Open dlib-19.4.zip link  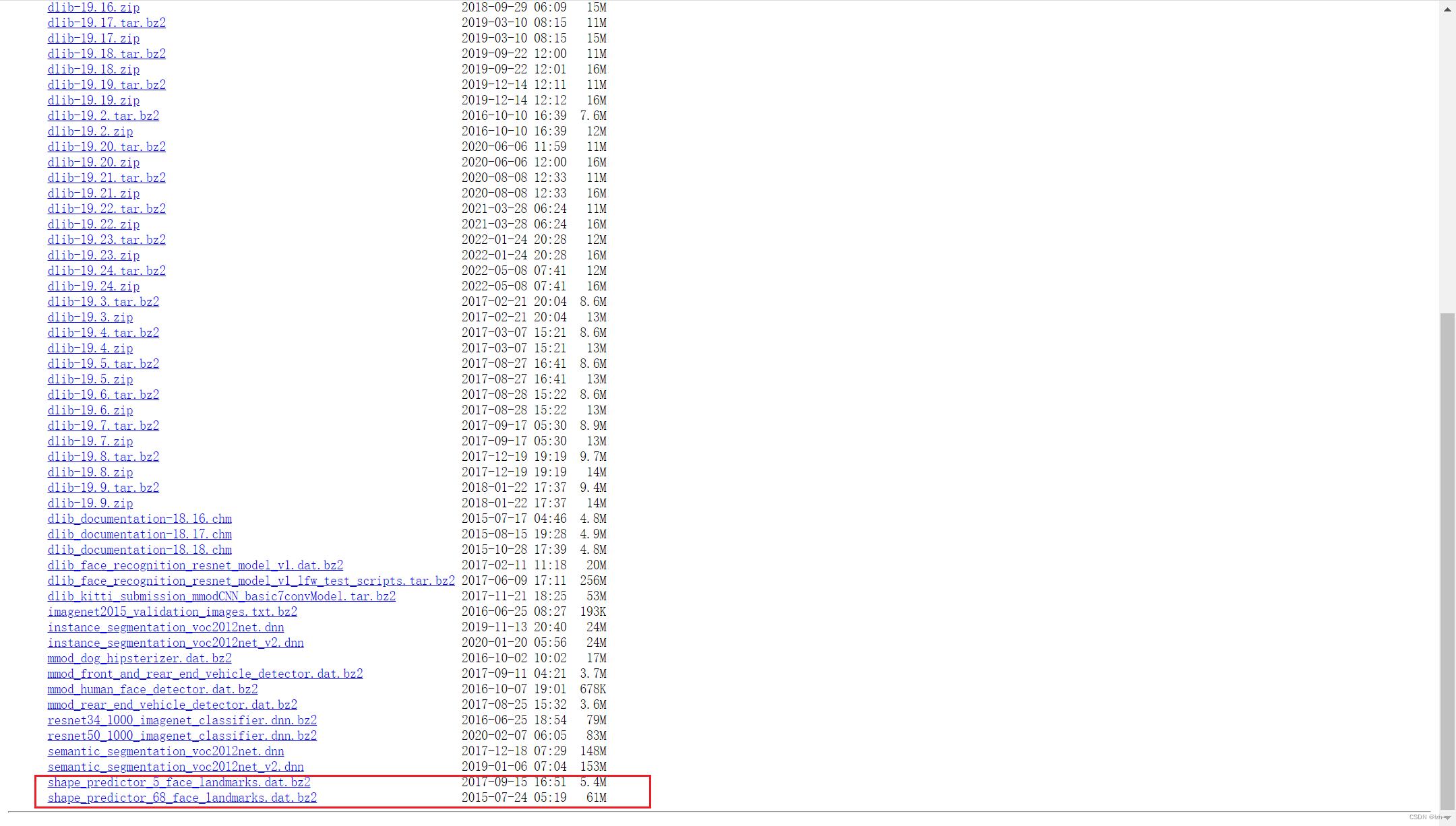90,348
